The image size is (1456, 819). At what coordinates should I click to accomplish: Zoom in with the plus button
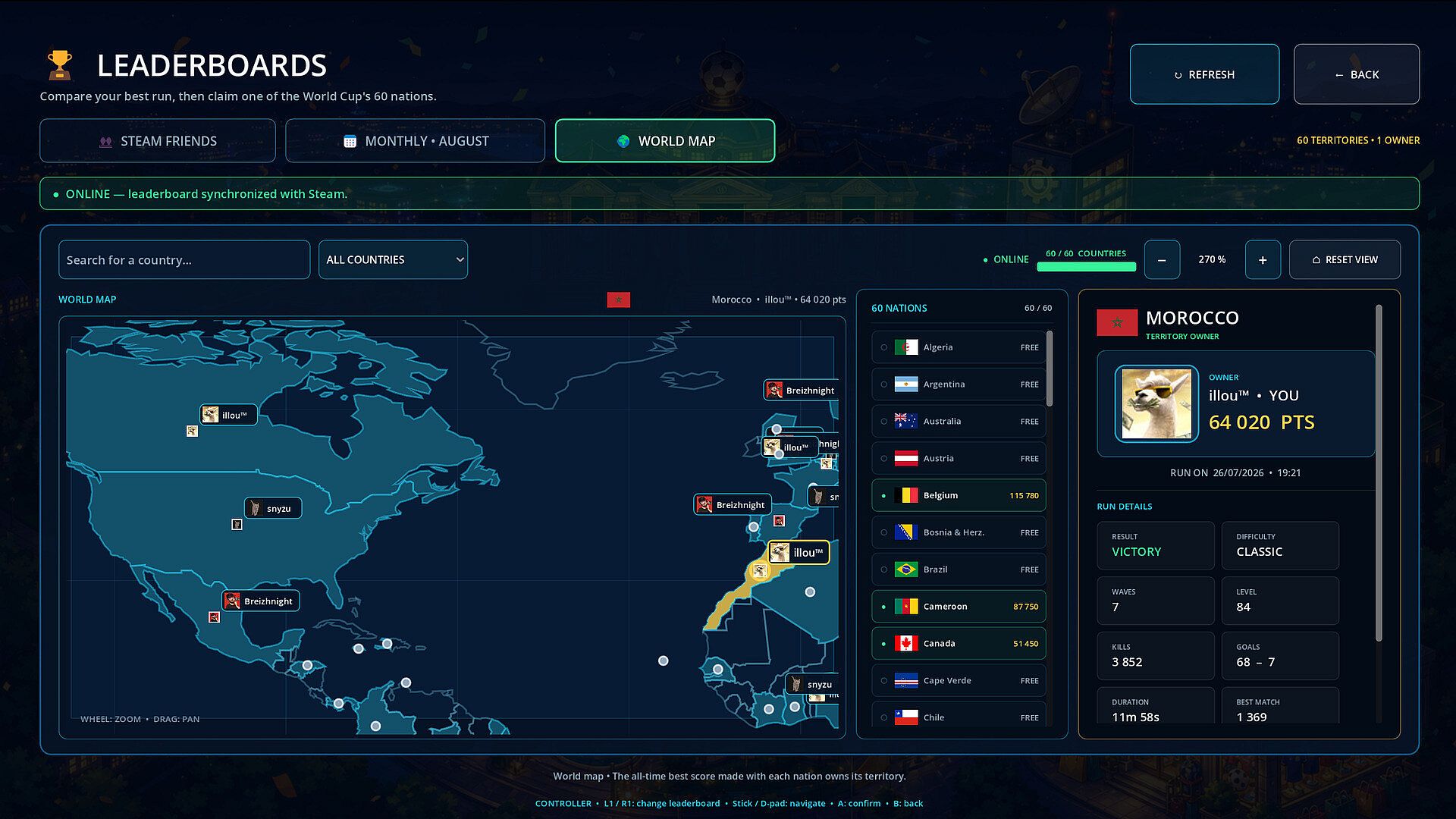point(1263,260)
